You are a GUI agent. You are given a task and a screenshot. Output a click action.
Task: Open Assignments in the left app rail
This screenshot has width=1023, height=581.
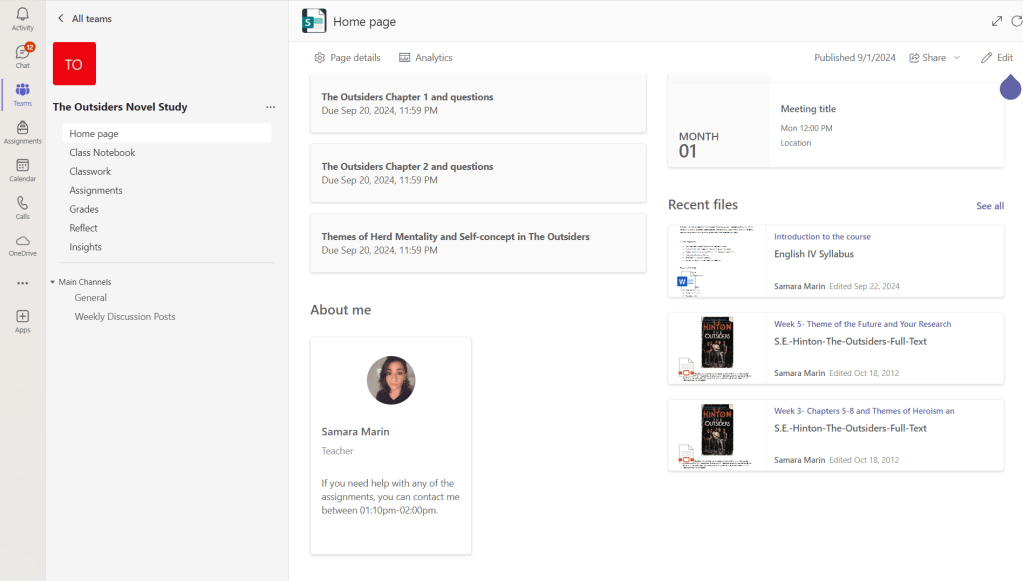[22, 128]
